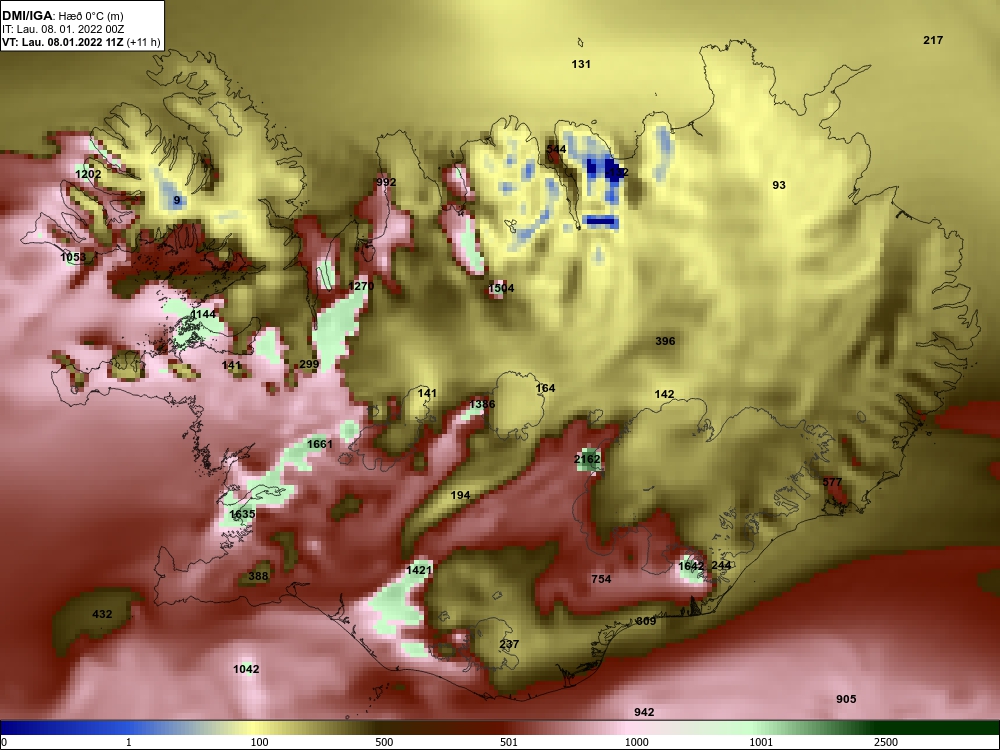The width and height of the screenshot is (1000, 750).
Task: Click the 577 height value on the map
Action: tap(832, 482)
